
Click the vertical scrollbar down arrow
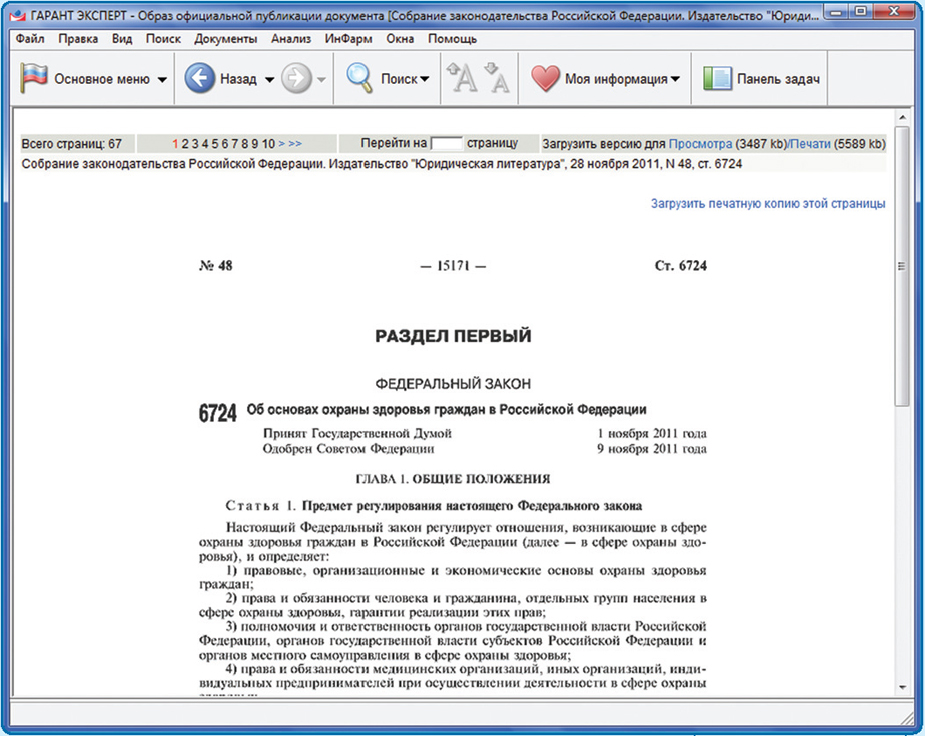coord(902,687)
